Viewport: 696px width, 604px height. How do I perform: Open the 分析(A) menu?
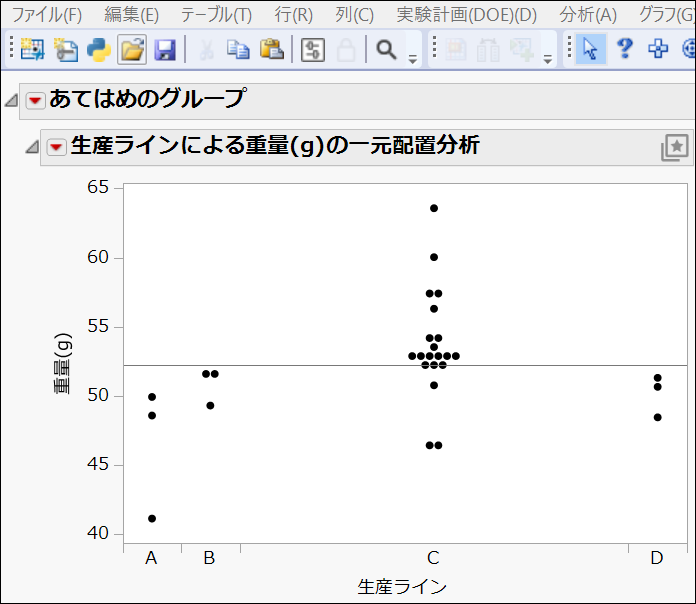pos(588,15)
